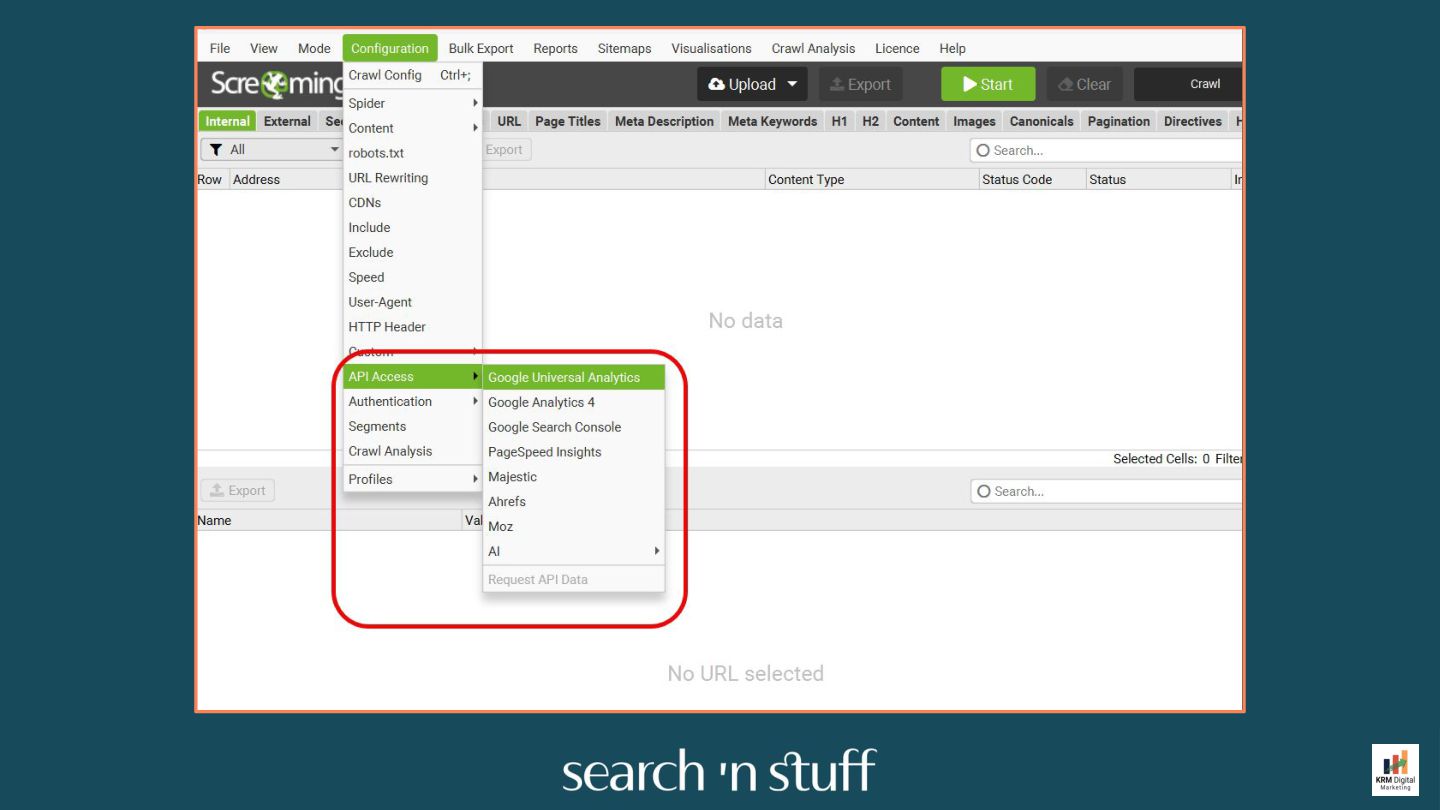Expand the AI submenu
Image resolution: width=1440 pixels, height=810 pixels.
574,551
